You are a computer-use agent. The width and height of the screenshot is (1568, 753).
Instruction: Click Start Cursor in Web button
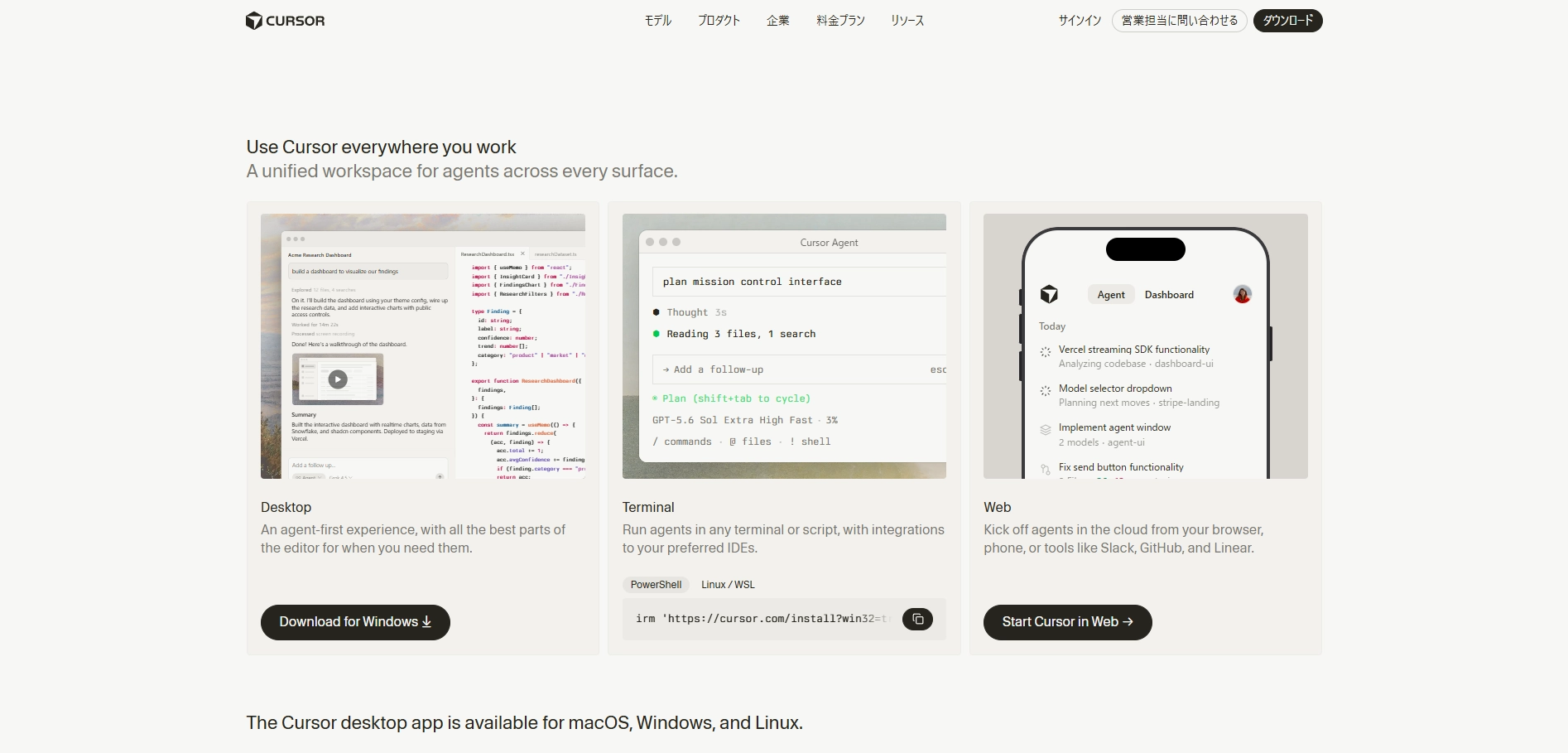1067,622
